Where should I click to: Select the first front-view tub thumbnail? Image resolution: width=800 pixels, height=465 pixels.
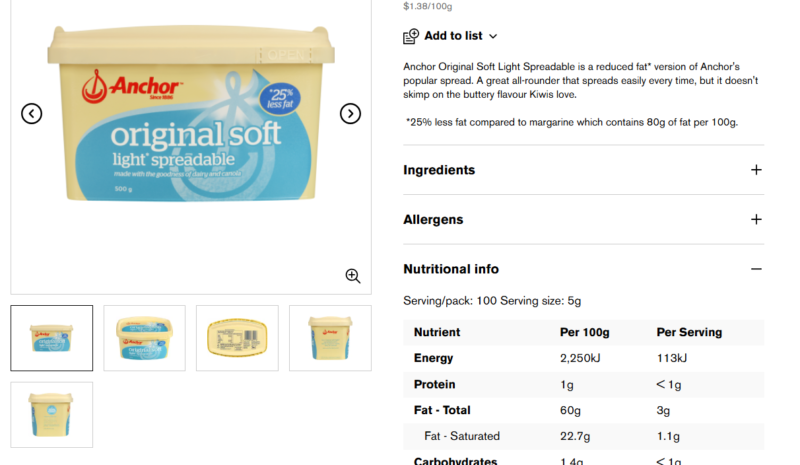[x=52, y=338]
